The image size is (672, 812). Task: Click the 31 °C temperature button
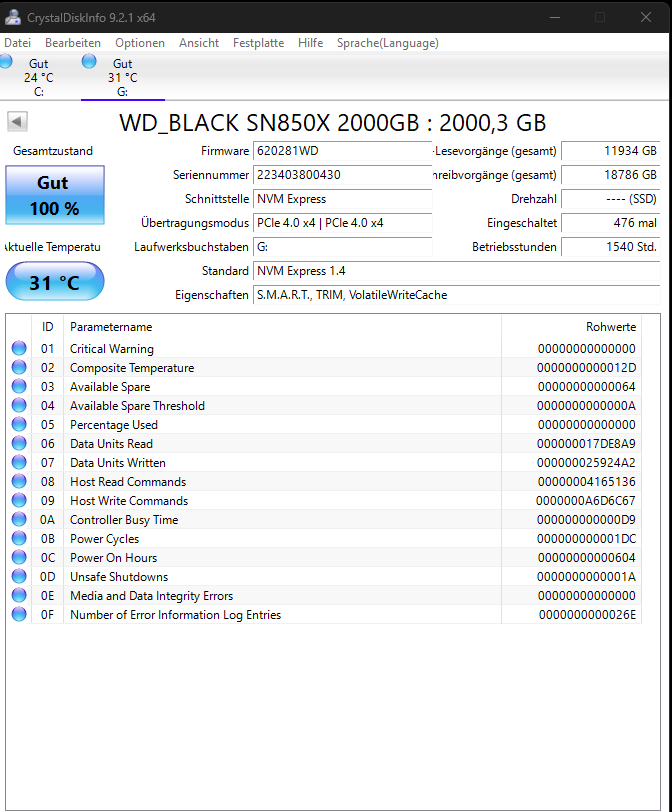pyautogui.click(x=55, y=281)
